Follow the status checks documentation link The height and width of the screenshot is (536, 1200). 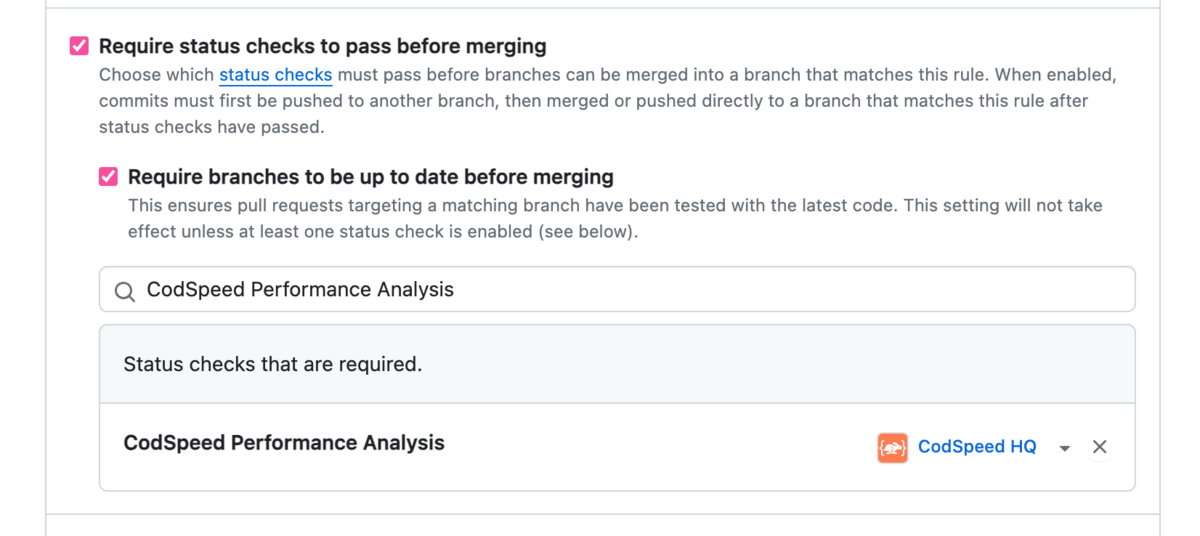click(275, 75)
